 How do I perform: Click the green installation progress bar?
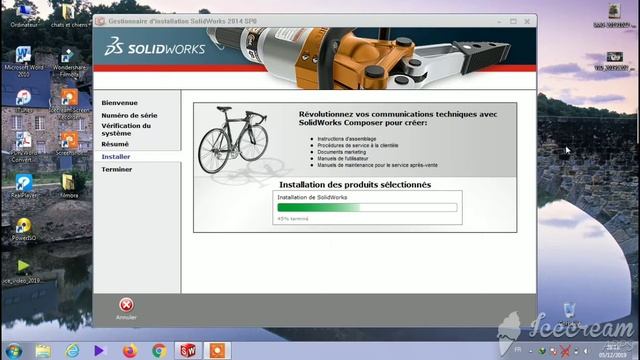click(367, 207)
